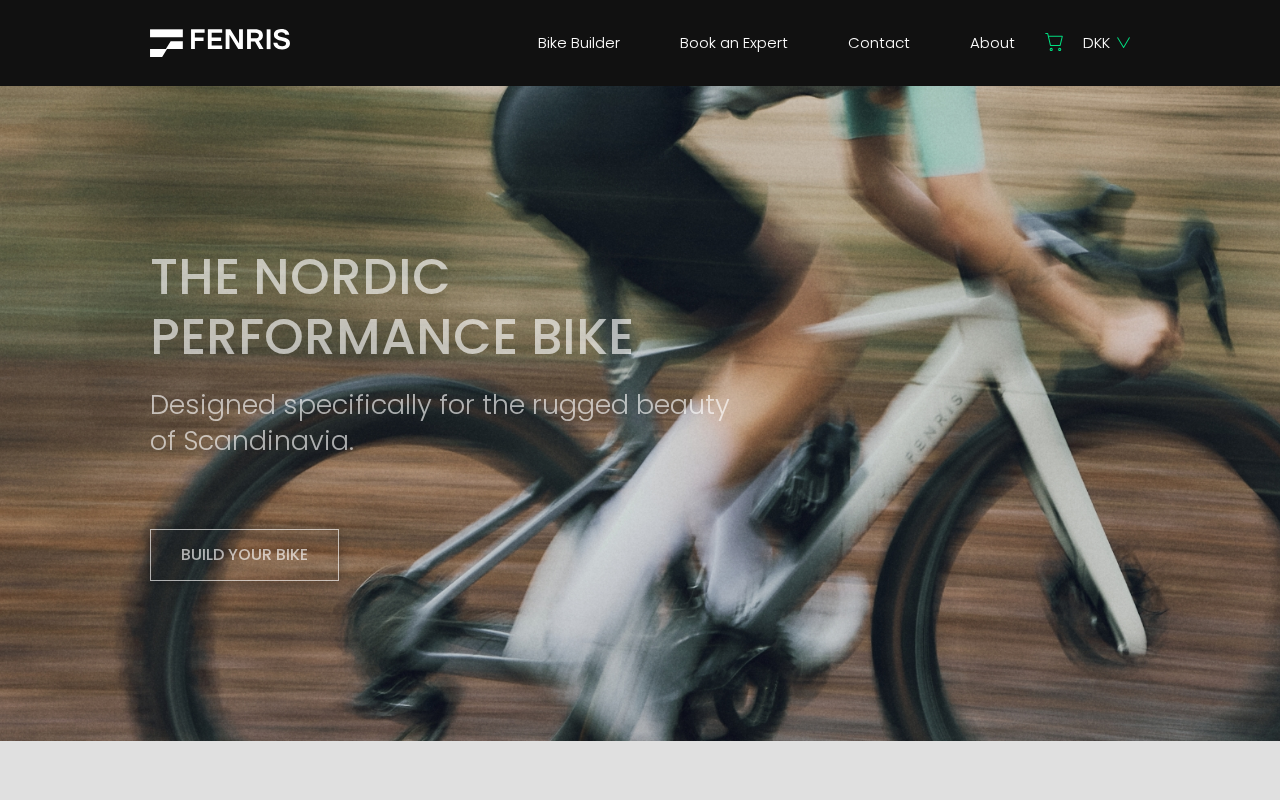The image size is (1280, 800).
Task: Open the Bike Builder menu item
Action: (579, 43)
